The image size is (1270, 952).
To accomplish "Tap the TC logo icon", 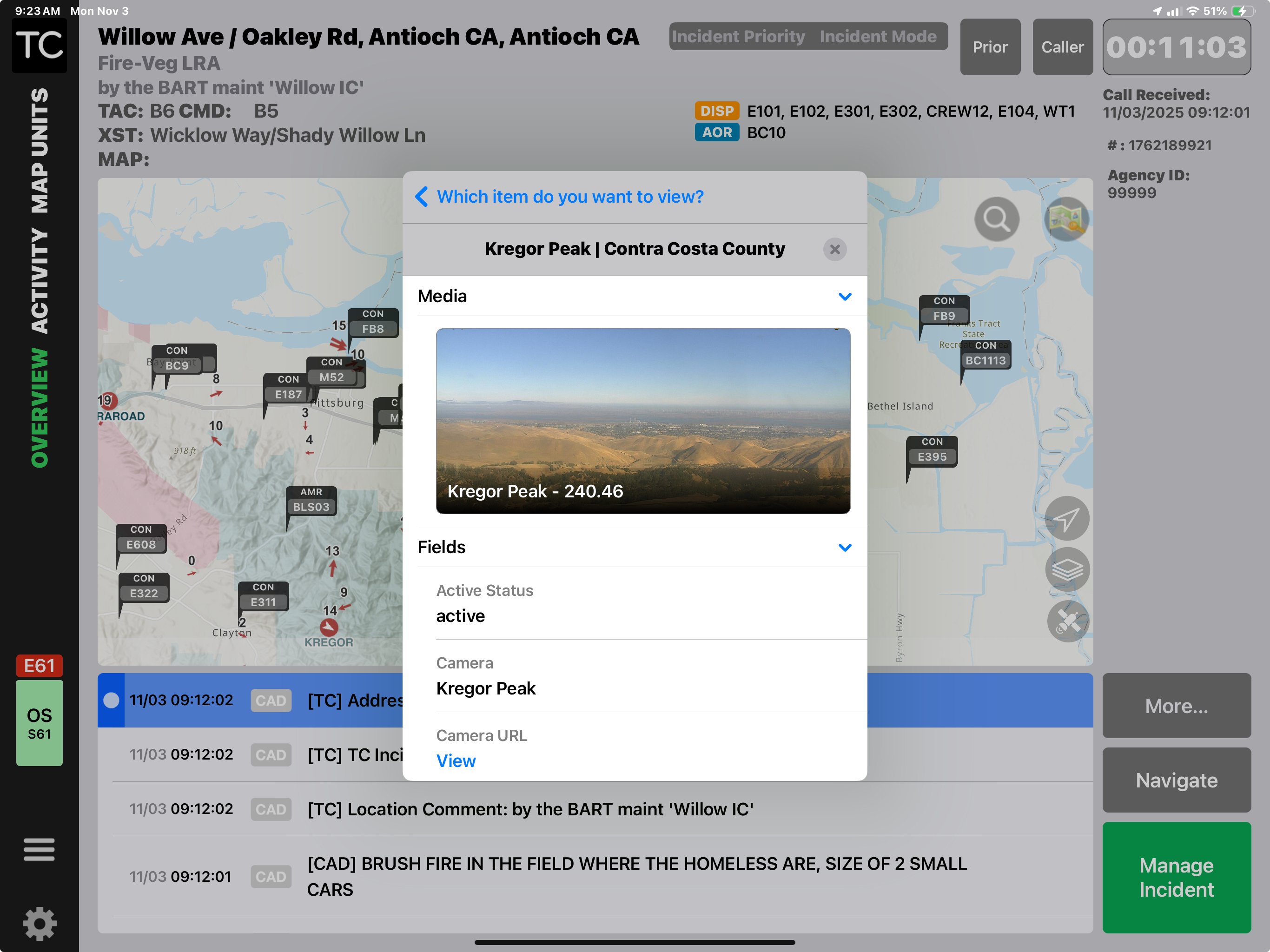I will pyautogui.click(x=39, y=45).
